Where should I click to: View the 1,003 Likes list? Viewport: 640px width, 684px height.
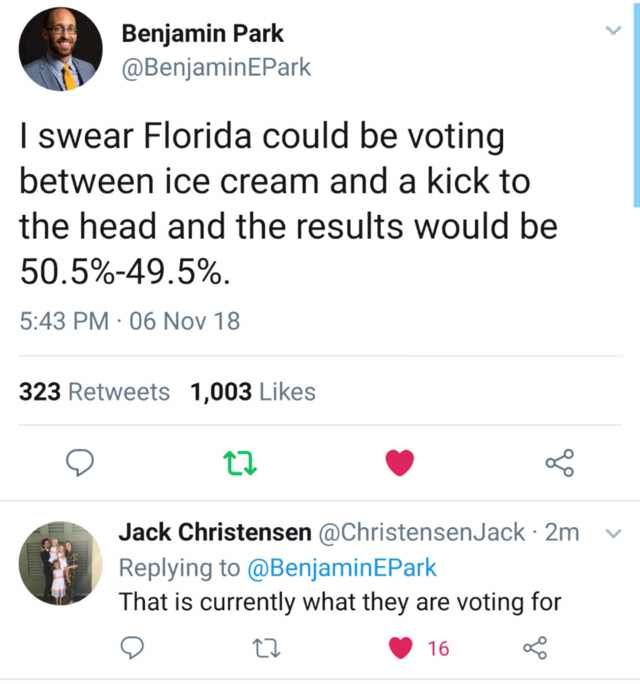click(252, 393)
